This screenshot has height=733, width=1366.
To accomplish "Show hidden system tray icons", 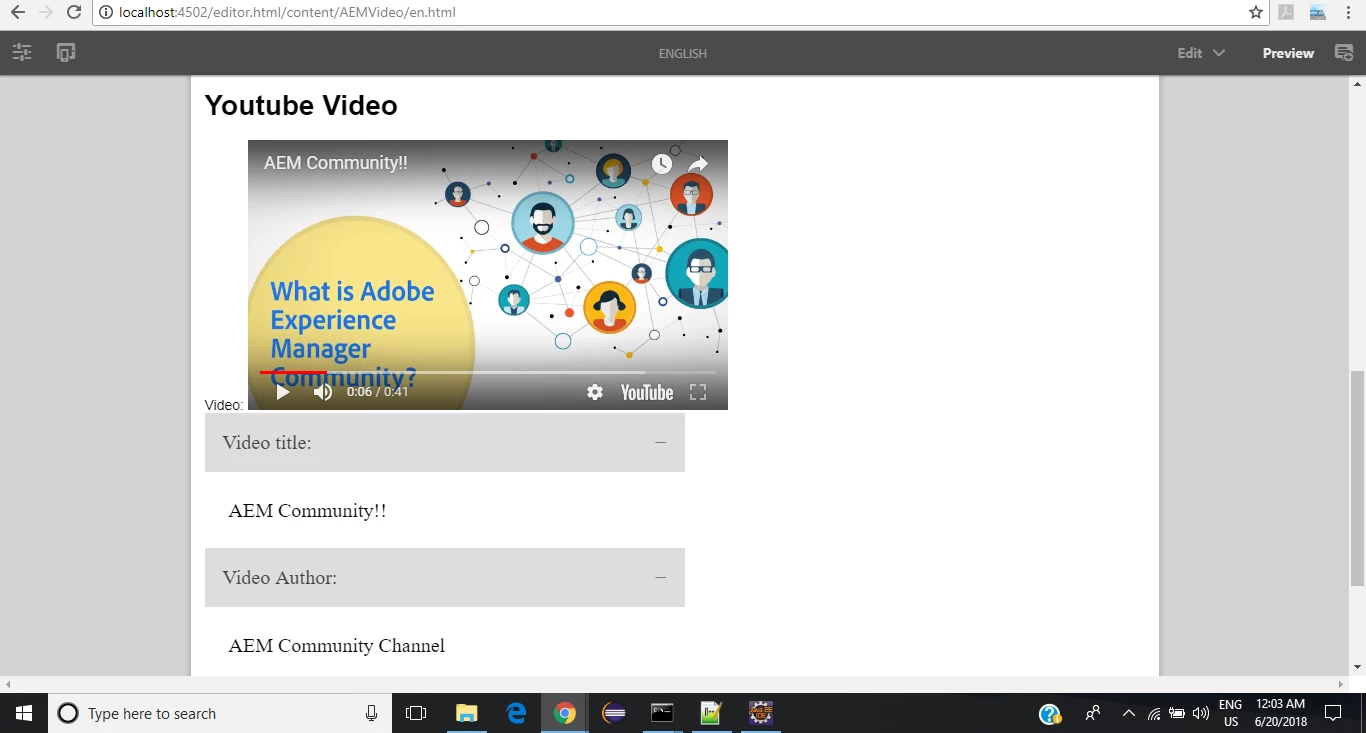I will point(1129,713).
